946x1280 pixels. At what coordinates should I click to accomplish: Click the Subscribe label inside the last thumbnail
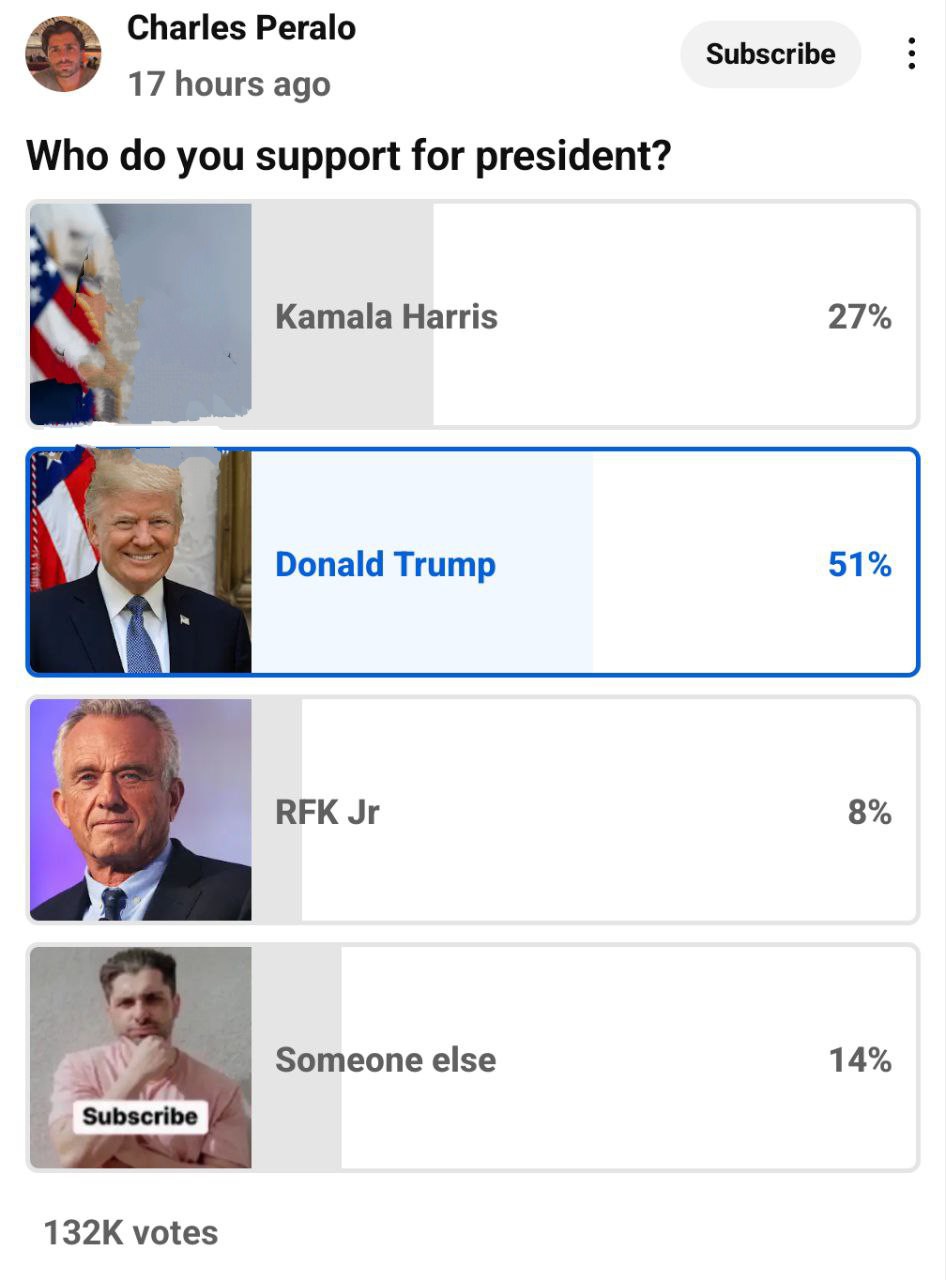140,1116
